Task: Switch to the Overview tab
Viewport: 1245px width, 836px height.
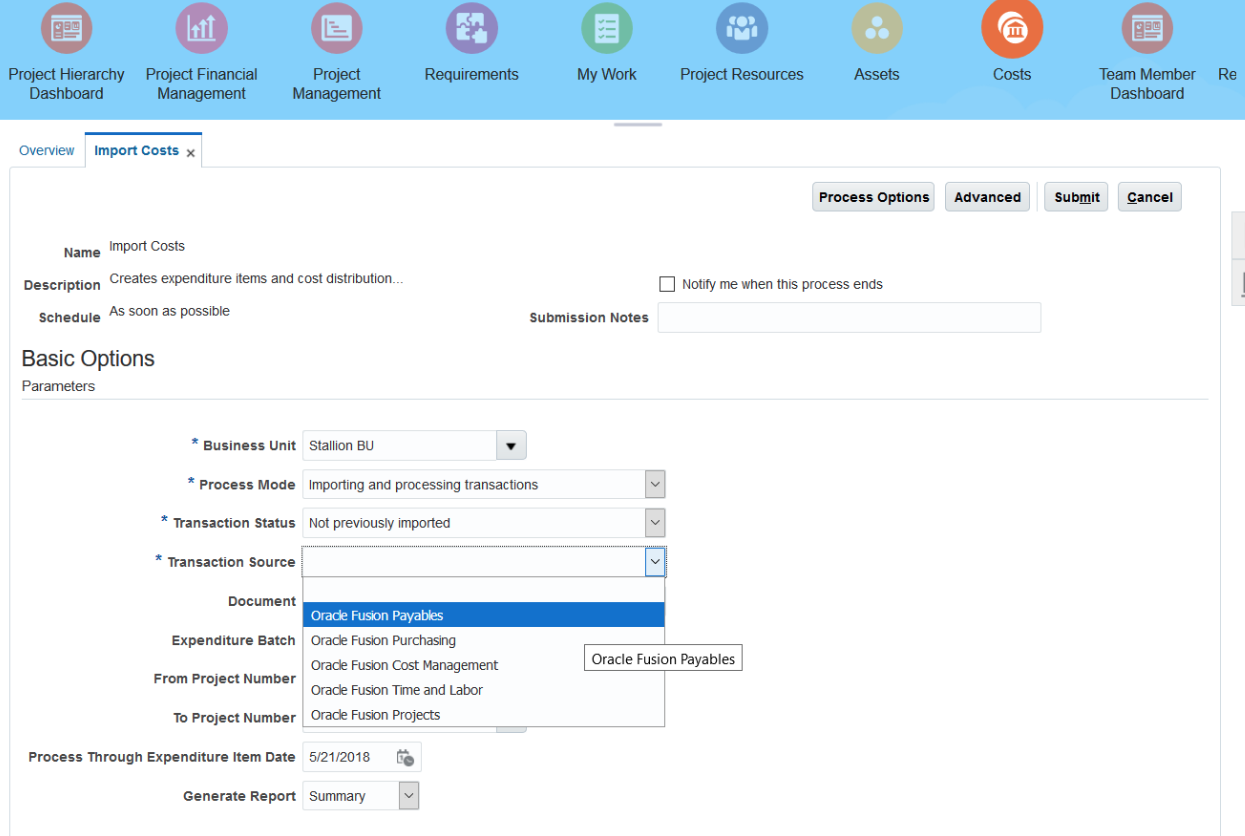Action: [47, 150]
